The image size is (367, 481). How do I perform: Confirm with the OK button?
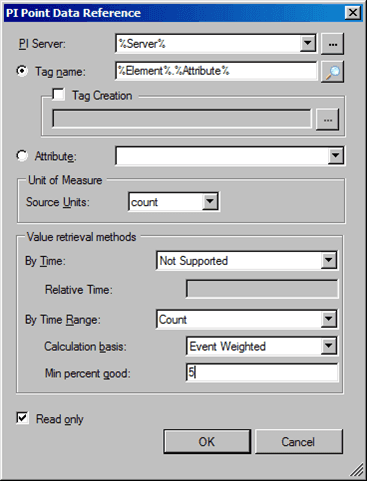[207, 442]
